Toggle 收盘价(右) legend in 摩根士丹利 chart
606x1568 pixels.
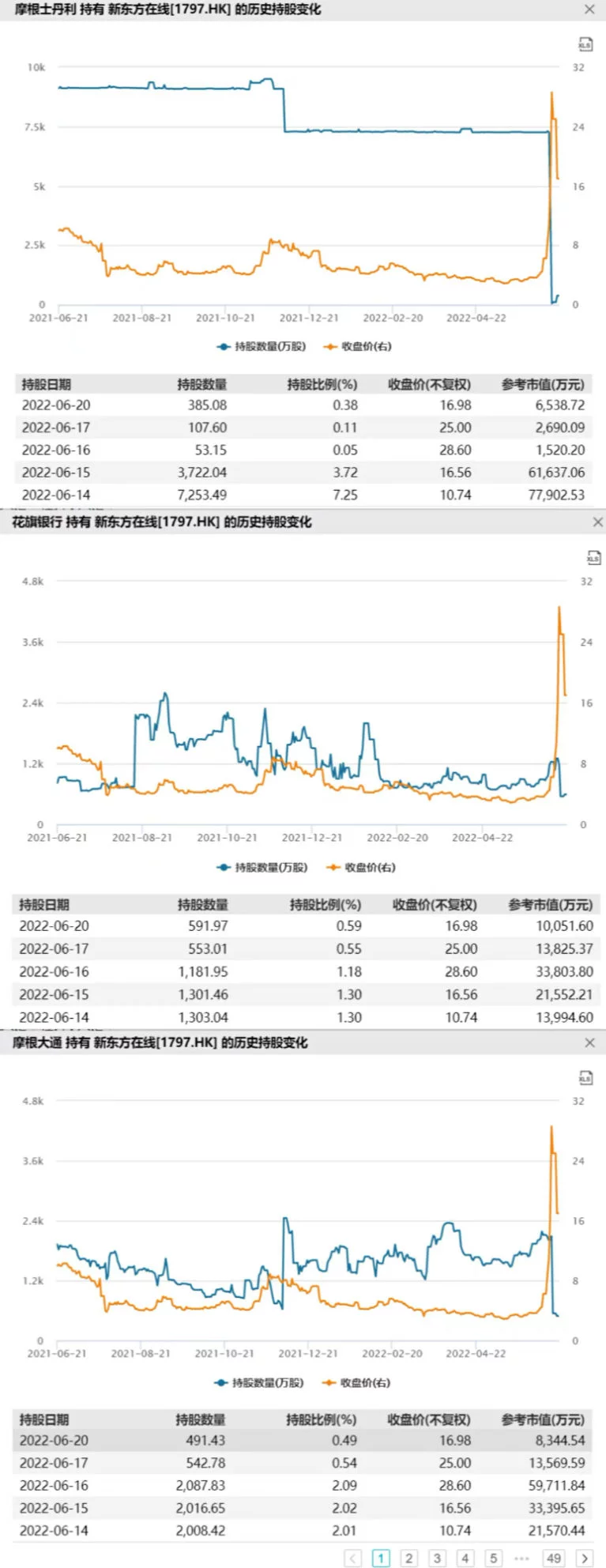(358, 346)
